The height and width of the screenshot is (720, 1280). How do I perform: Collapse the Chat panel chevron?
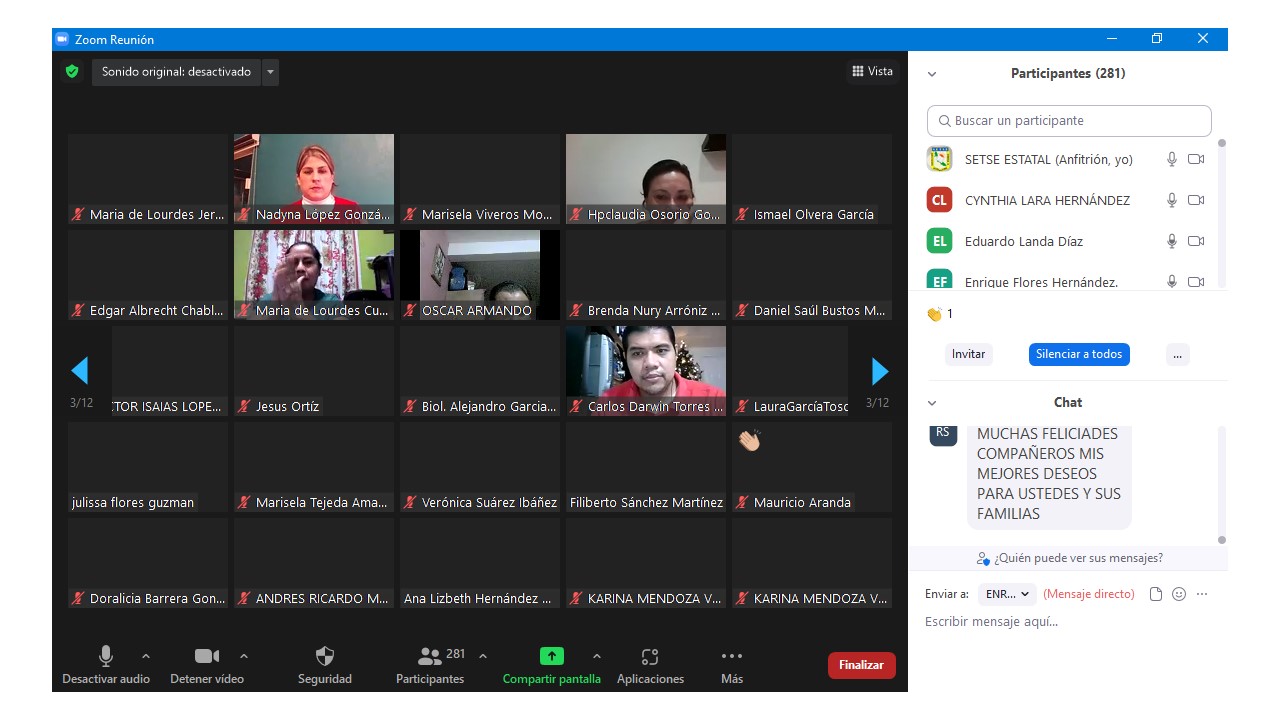click(932, 403)
